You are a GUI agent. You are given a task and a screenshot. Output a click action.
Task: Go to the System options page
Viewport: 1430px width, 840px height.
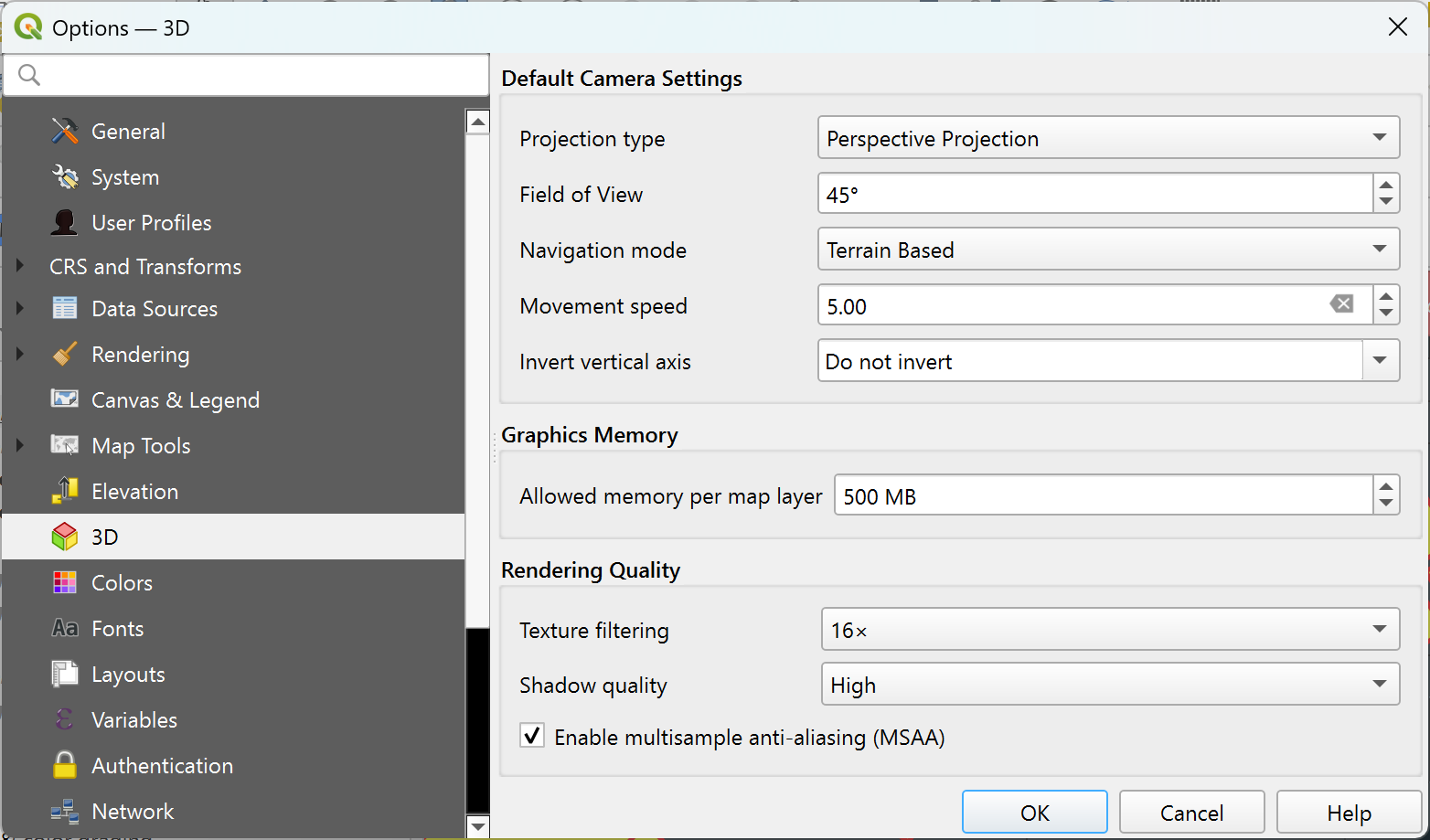(x=233, y=176)
